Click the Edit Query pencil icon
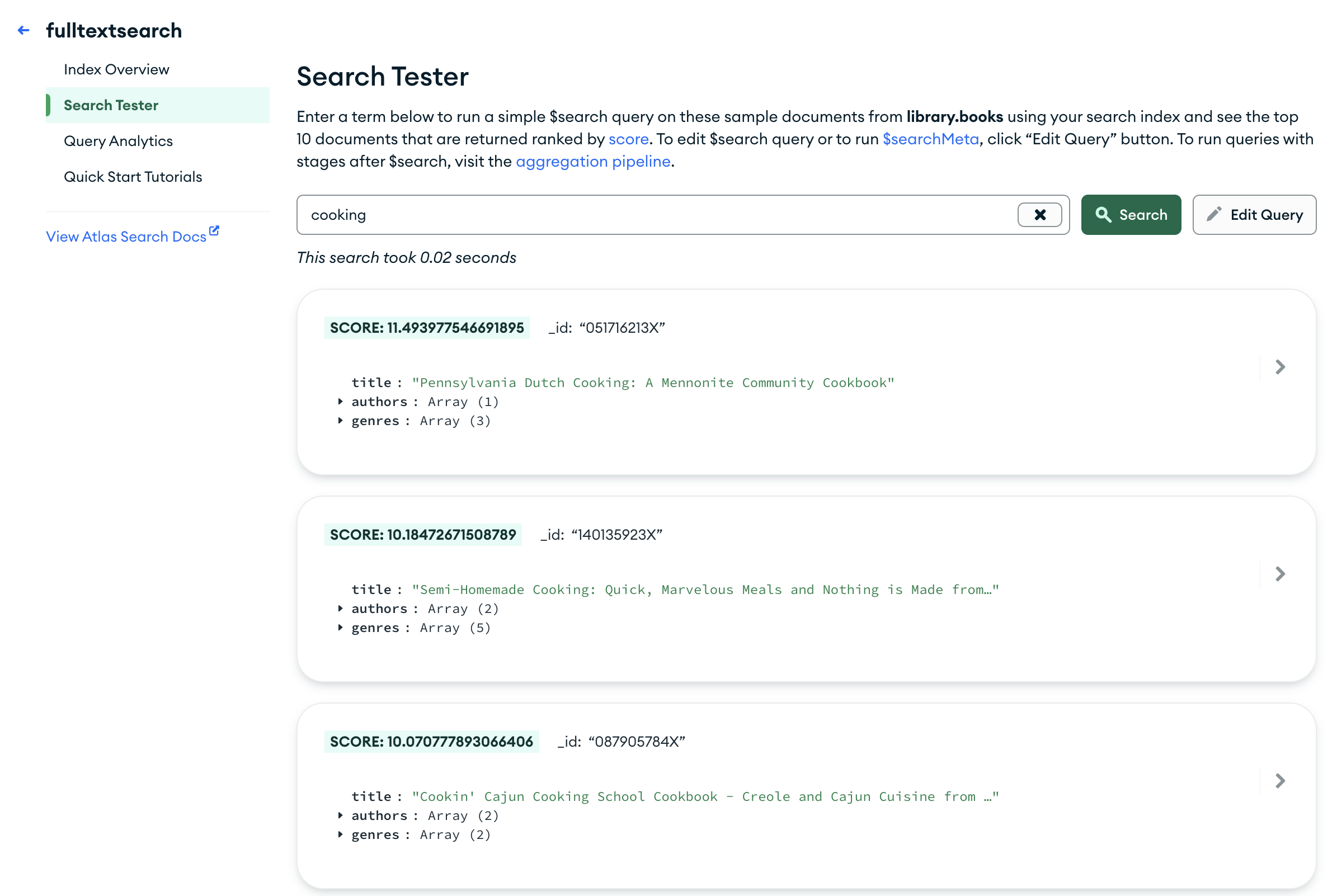 coord(1215,214)
